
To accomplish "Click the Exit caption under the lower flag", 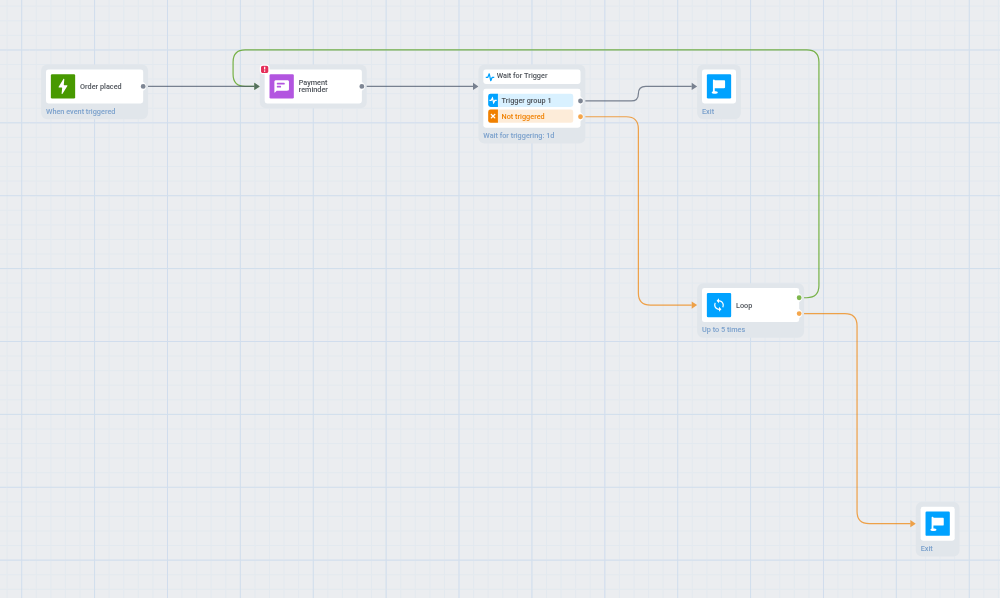I will pos(927,549).
